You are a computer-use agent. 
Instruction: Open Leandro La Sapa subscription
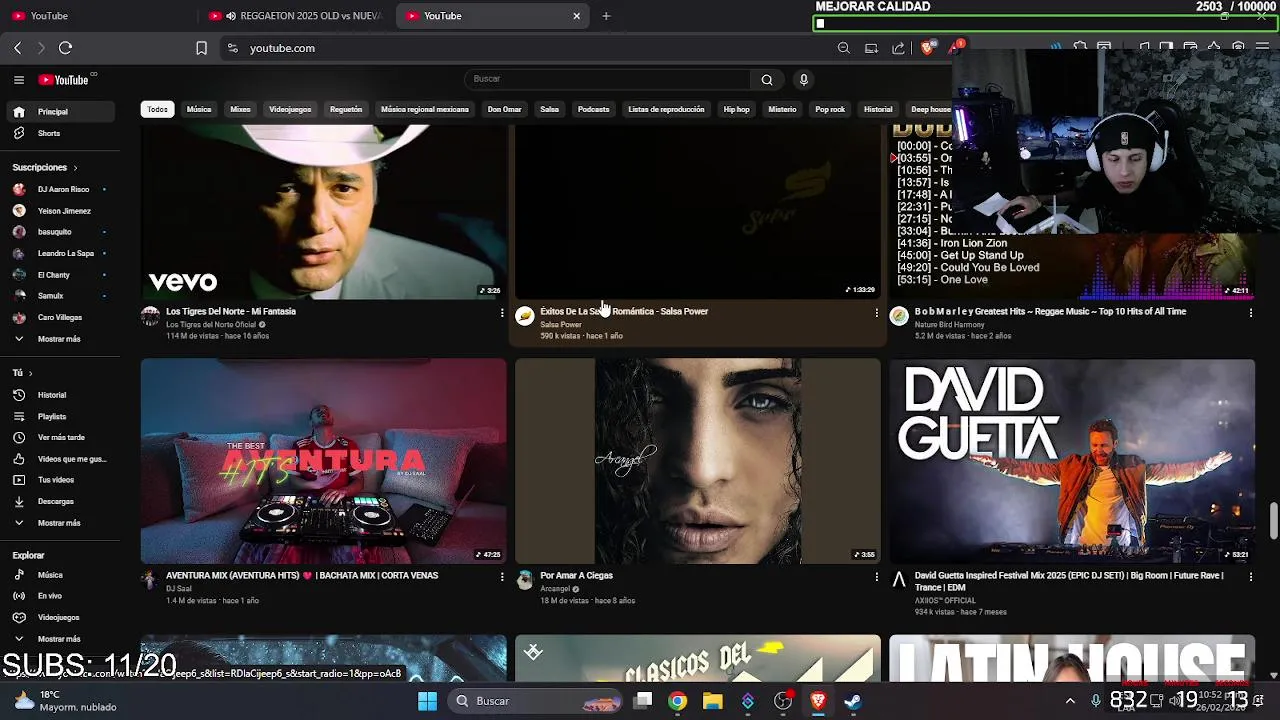point(60,253)
